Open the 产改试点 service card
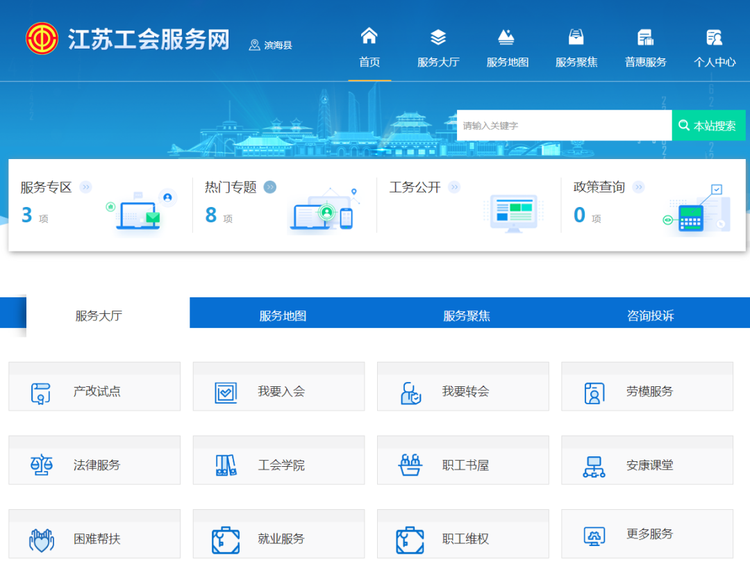 pyautogui.click(x=95, y=386)
